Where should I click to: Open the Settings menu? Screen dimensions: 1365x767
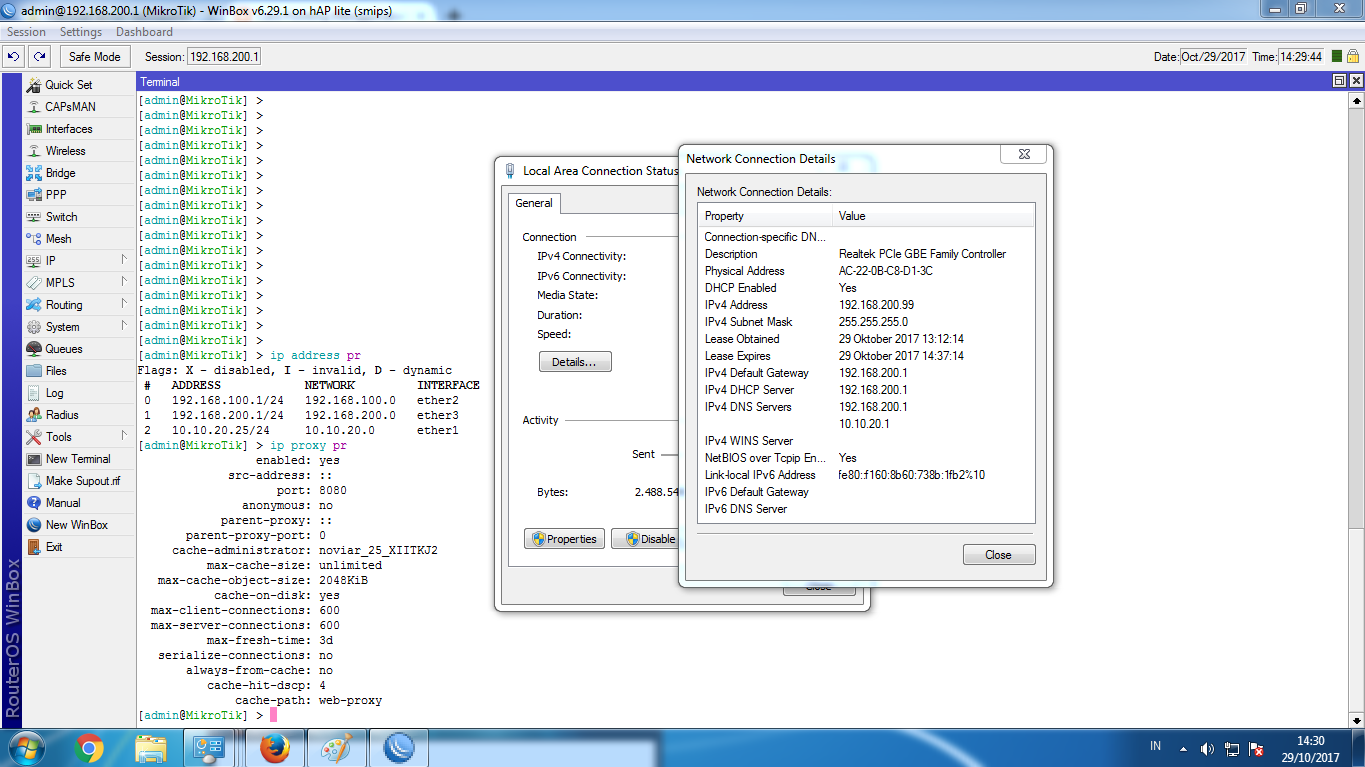tap(81, 32)
